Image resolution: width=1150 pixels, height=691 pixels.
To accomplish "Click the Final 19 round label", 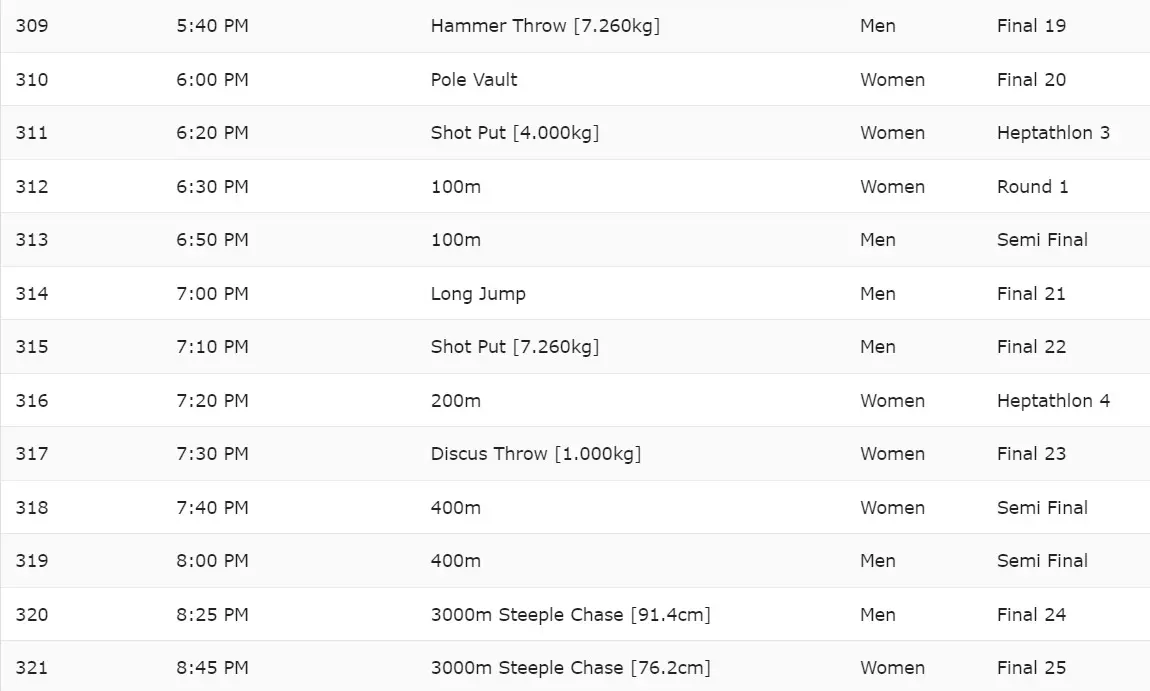I will pos(1031,26).
